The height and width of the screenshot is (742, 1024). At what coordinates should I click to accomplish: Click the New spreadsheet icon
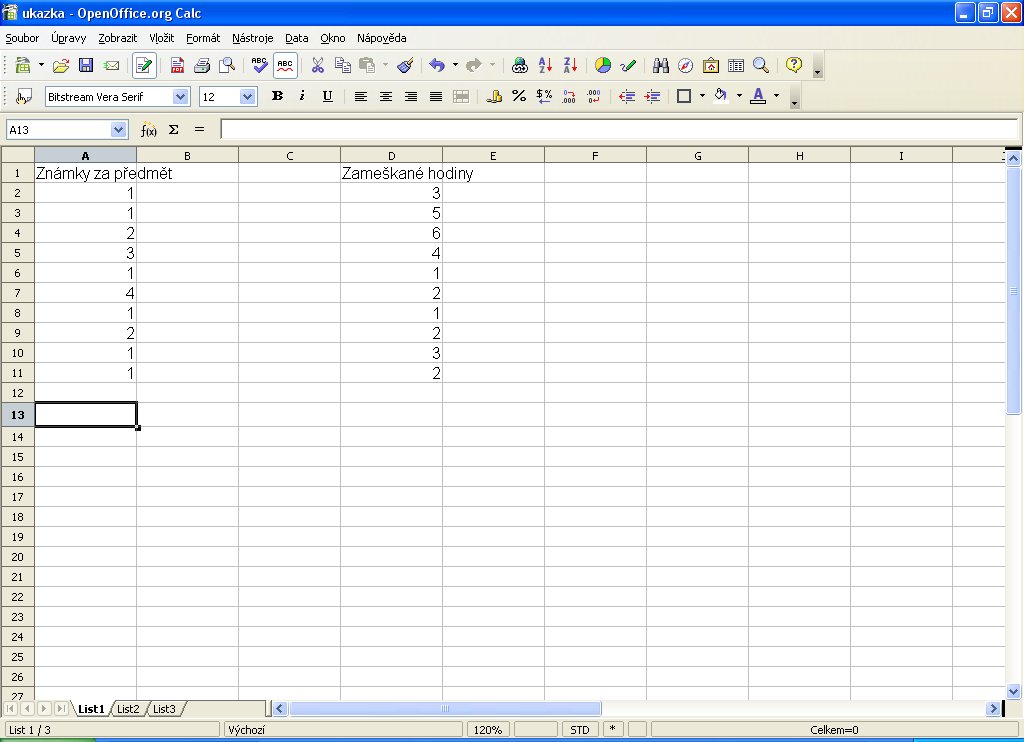pos(23,65)
